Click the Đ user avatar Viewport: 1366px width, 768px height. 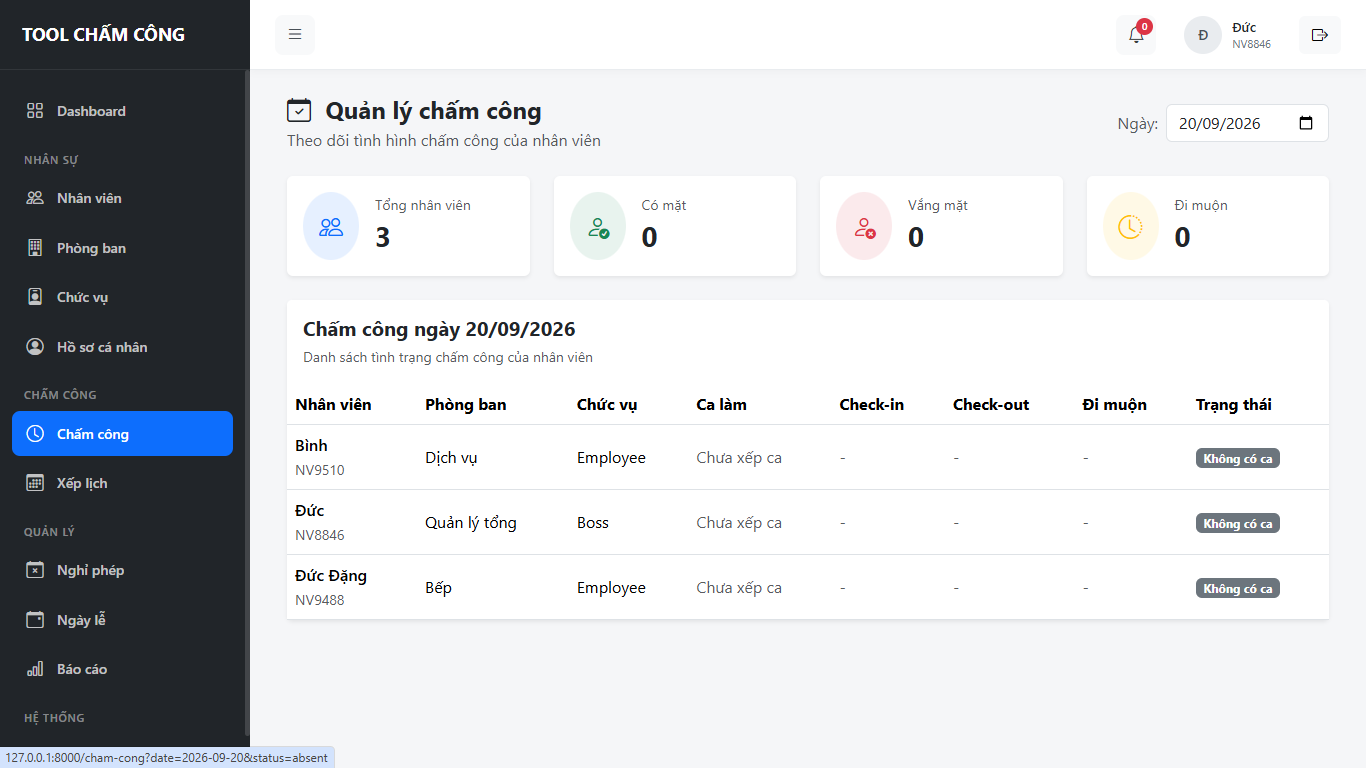1203,35
